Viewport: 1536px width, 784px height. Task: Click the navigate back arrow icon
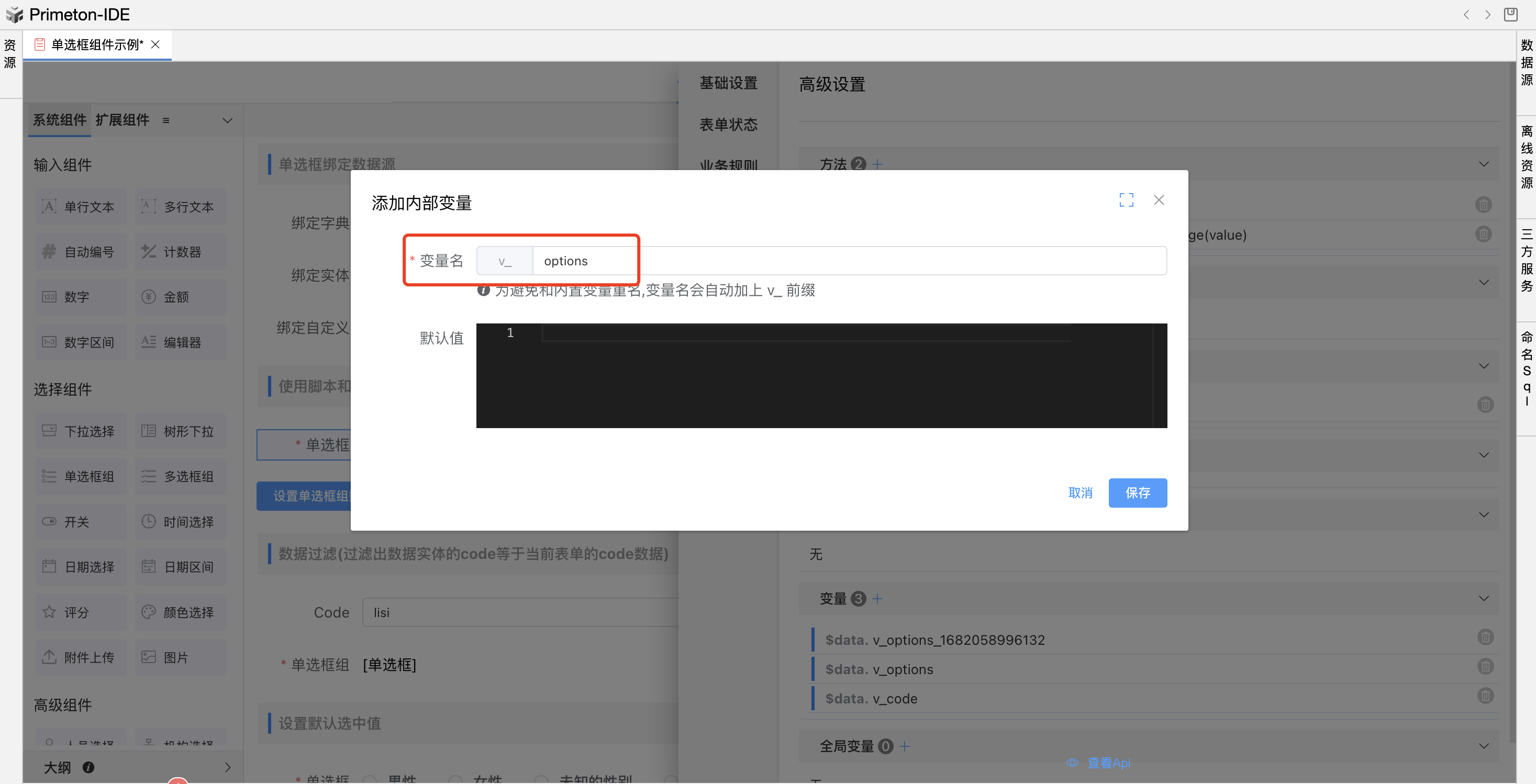[x=1466, y=14]
